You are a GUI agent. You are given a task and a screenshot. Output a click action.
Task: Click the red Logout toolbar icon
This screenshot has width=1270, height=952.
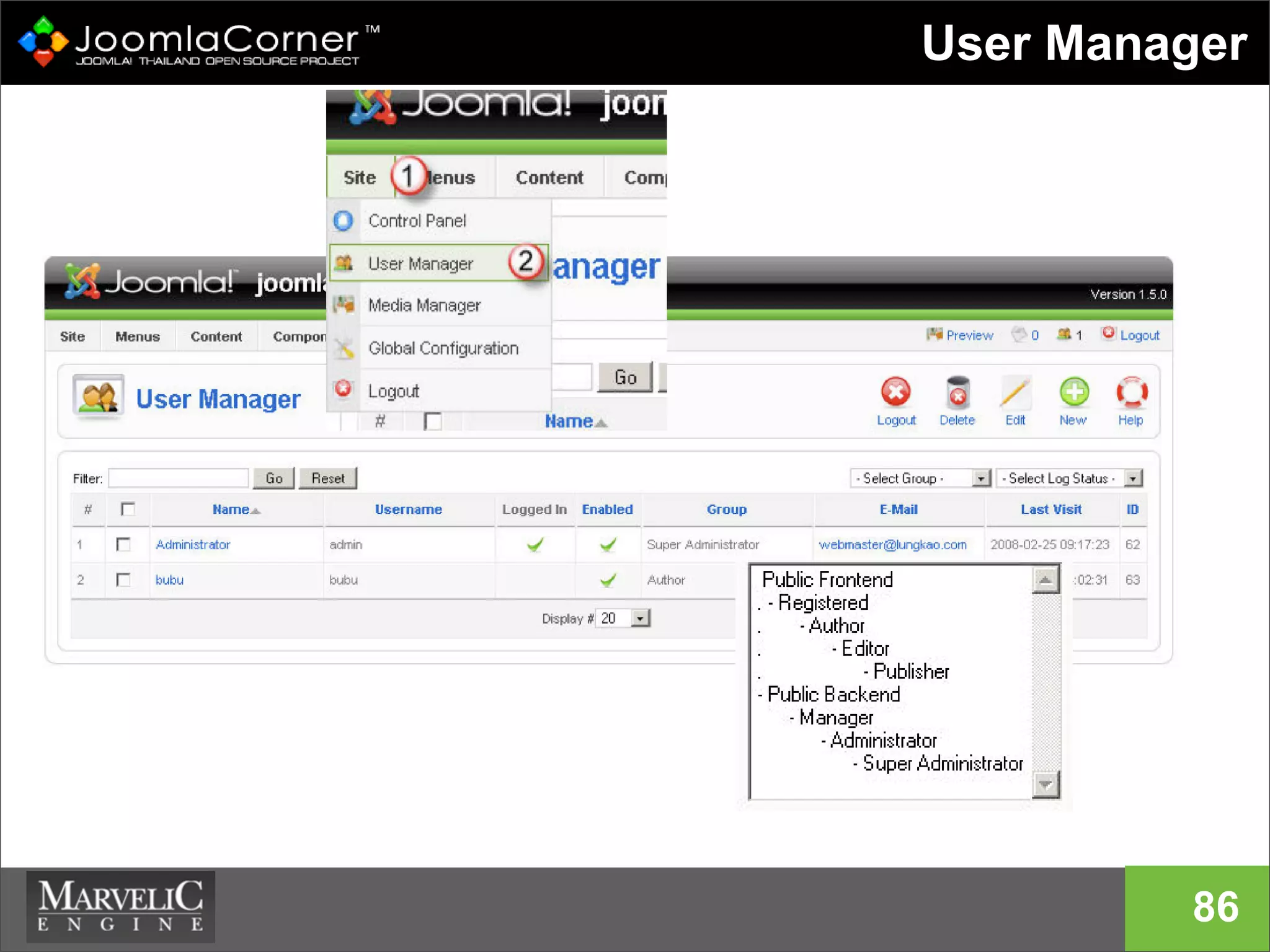click(x=895, y=392)
